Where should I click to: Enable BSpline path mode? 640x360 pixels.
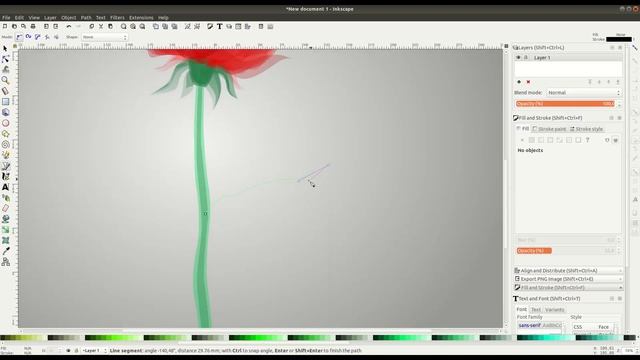point(38,37)
